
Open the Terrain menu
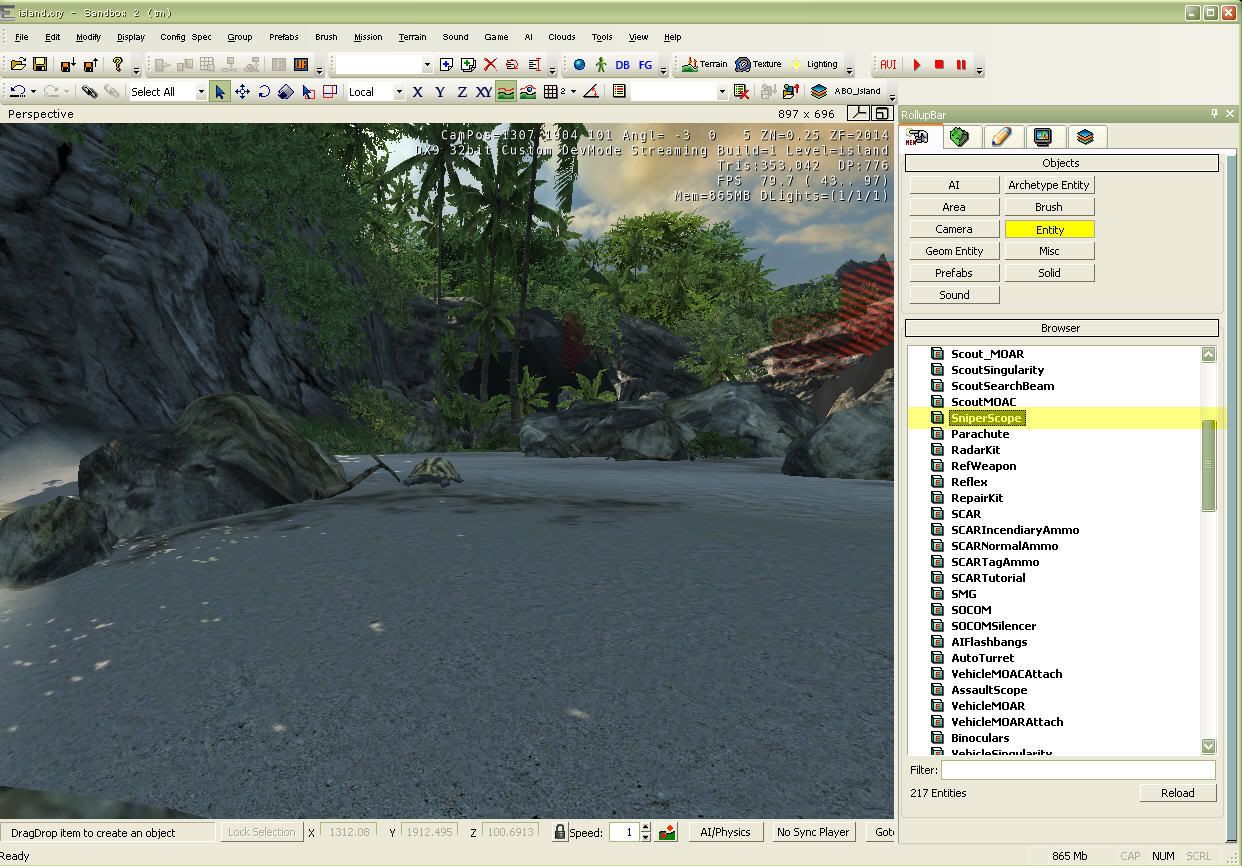pyautogui.click(x=412, y=37)
